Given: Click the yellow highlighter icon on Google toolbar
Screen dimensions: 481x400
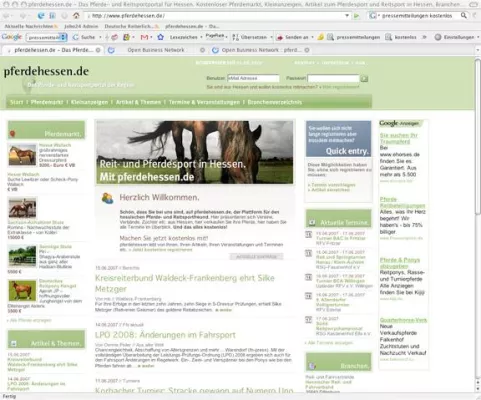Looking at the screenshot, I should point(320,37).
